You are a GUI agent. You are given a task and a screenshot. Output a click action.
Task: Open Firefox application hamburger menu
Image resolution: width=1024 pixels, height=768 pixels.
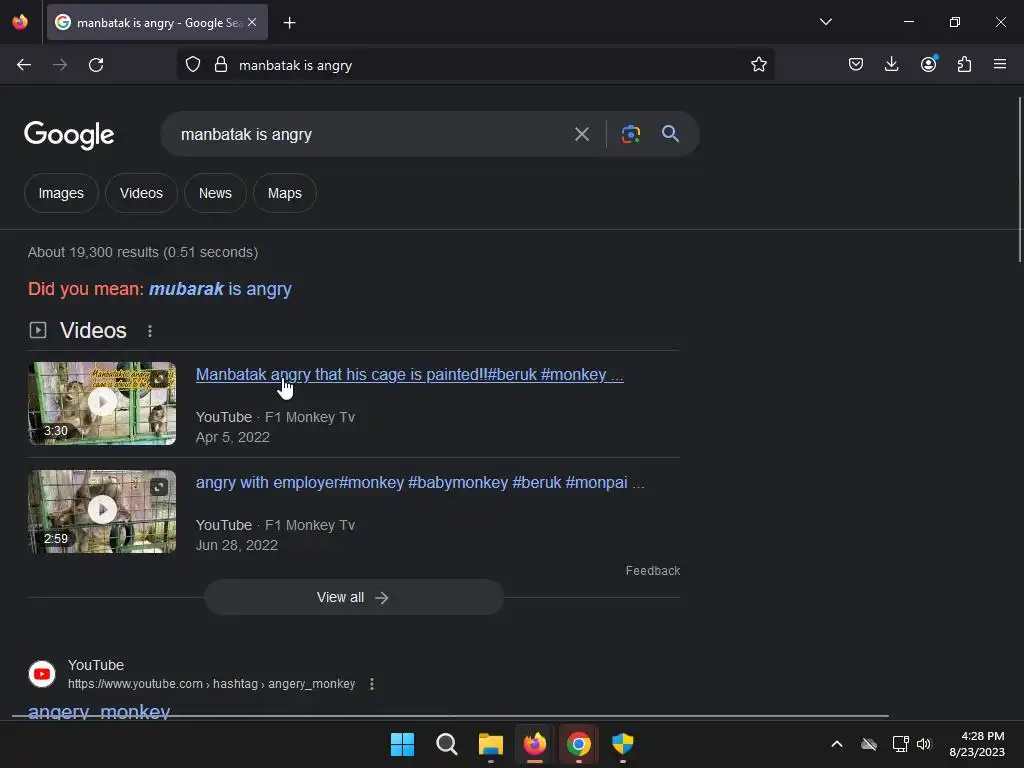tap(1000, 65)
